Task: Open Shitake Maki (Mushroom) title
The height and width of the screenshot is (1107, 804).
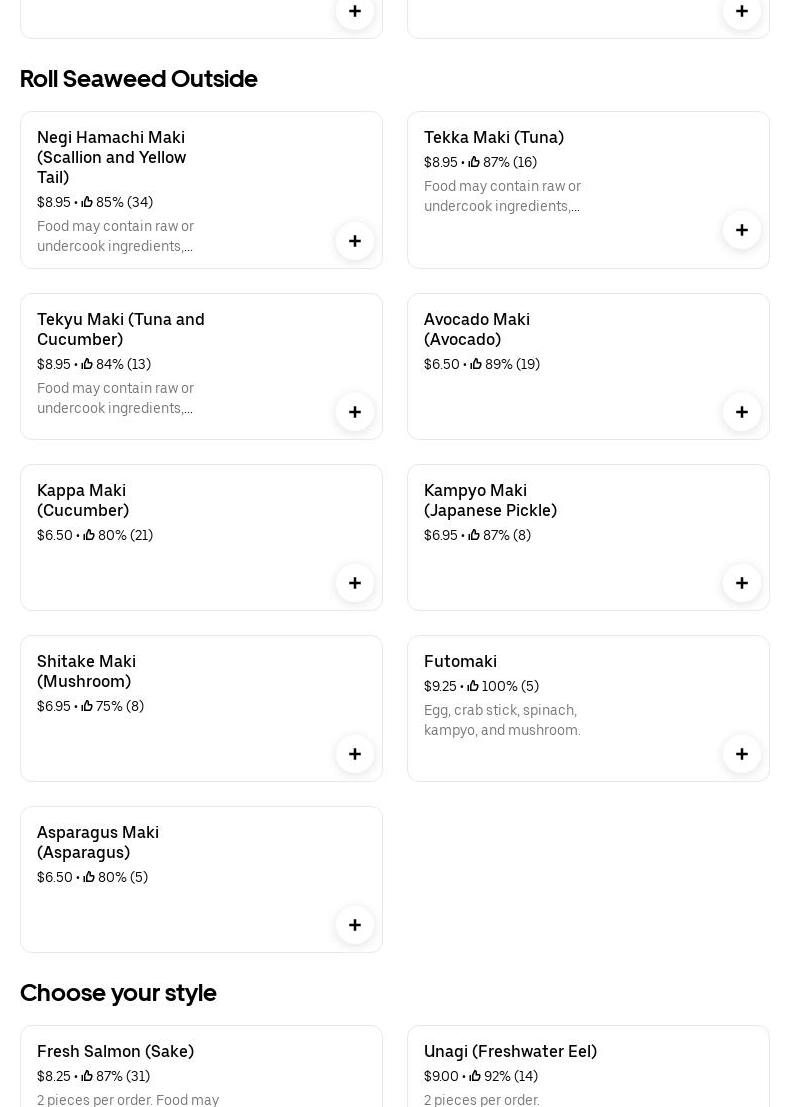Action: (86, 671)
